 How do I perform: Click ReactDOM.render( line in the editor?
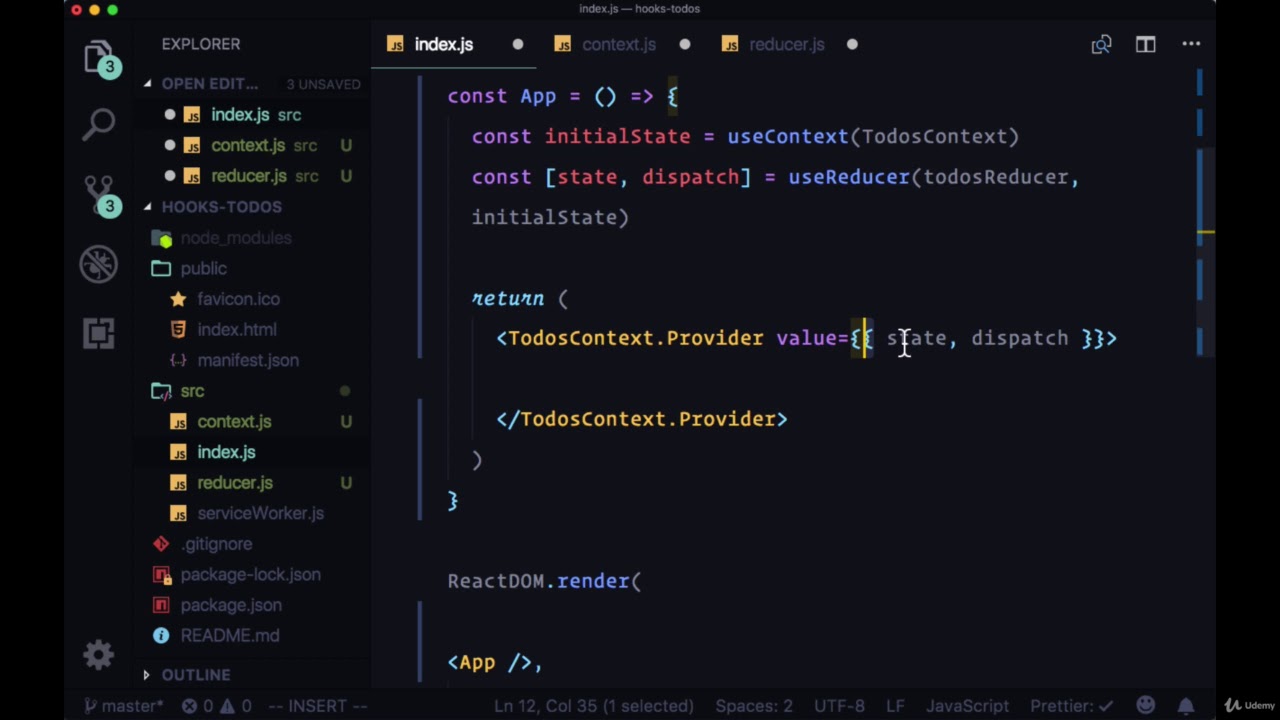pos(544,581)
